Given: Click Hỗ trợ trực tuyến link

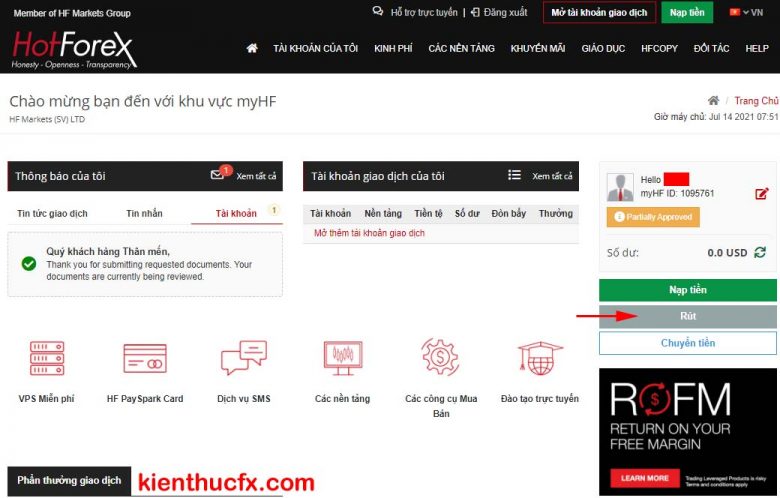Looking at the screenshot, I should click(424, 12).
